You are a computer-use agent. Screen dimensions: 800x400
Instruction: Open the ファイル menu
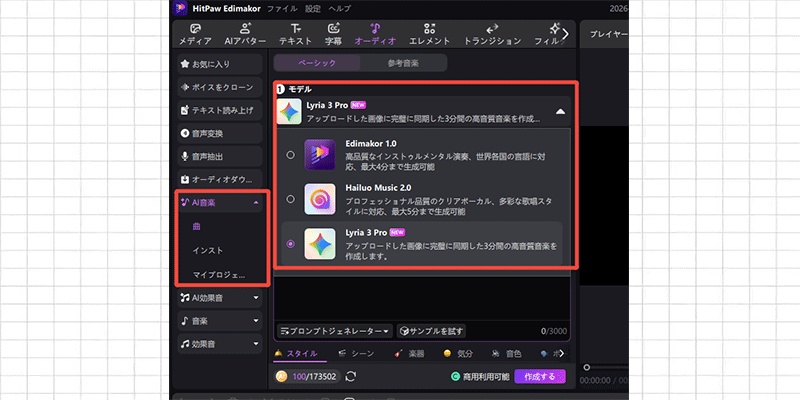[282, 9]
